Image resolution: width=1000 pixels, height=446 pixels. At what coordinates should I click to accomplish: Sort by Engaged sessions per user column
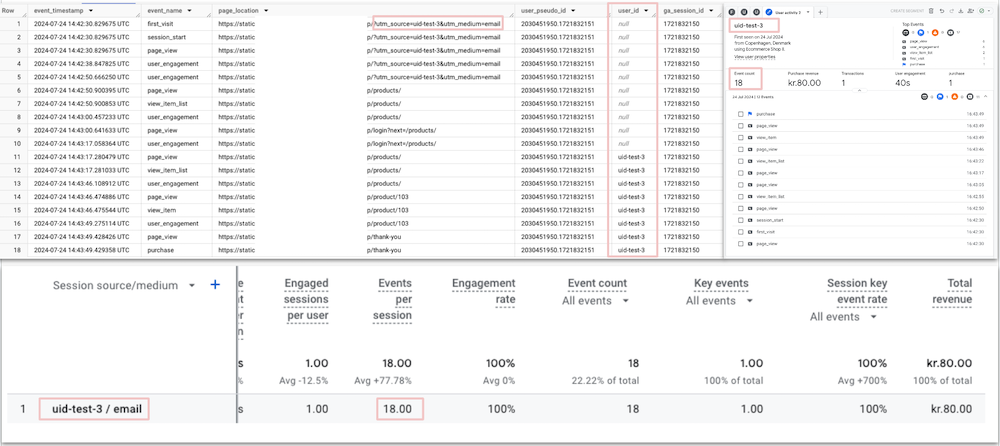(x=307, y=299)
